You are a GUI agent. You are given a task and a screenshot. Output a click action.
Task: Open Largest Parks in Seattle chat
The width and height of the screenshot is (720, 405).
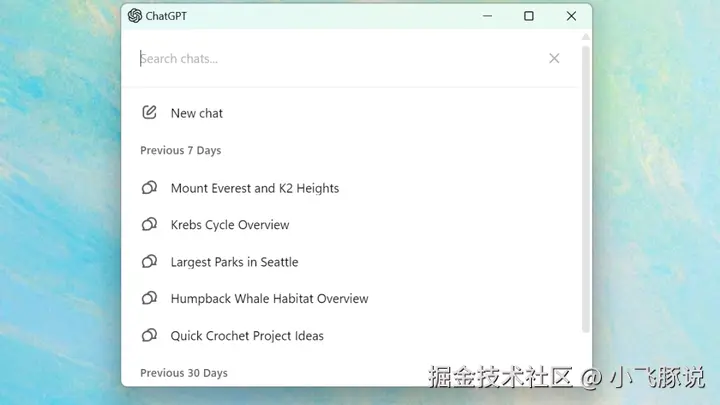coord(235,262)
